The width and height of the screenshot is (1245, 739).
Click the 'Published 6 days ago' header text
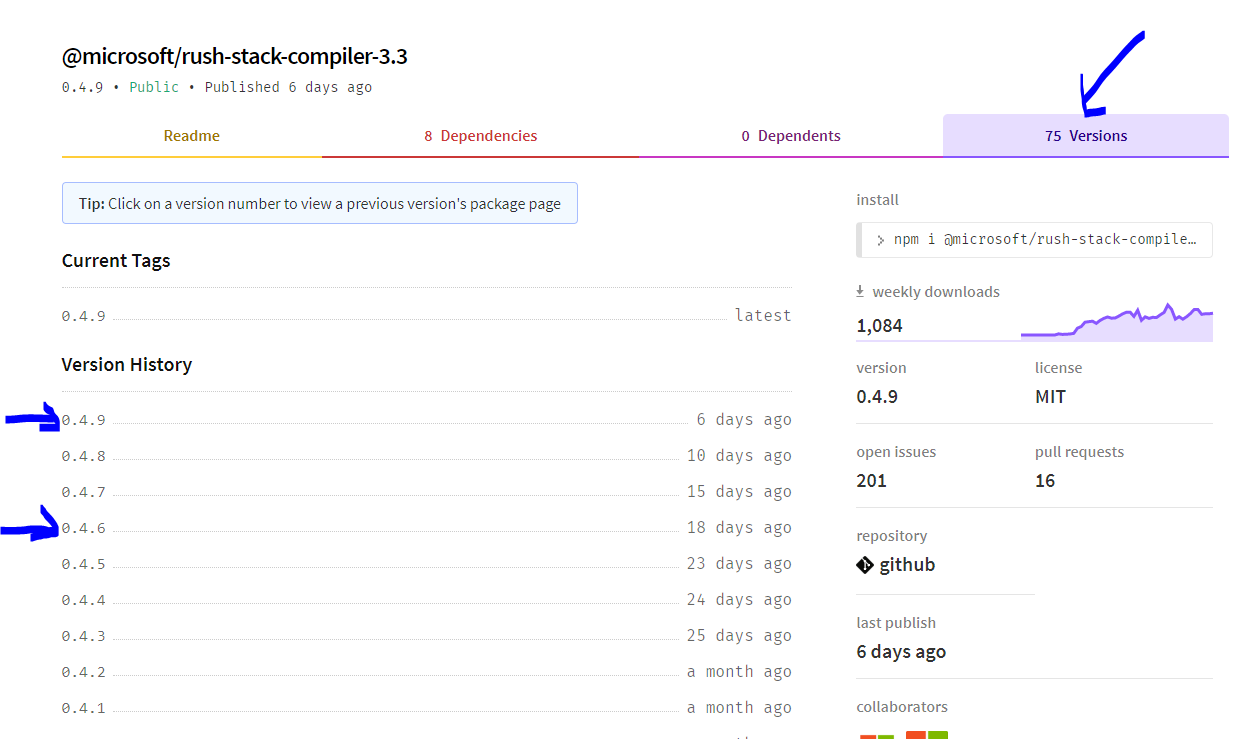[288, 87]
